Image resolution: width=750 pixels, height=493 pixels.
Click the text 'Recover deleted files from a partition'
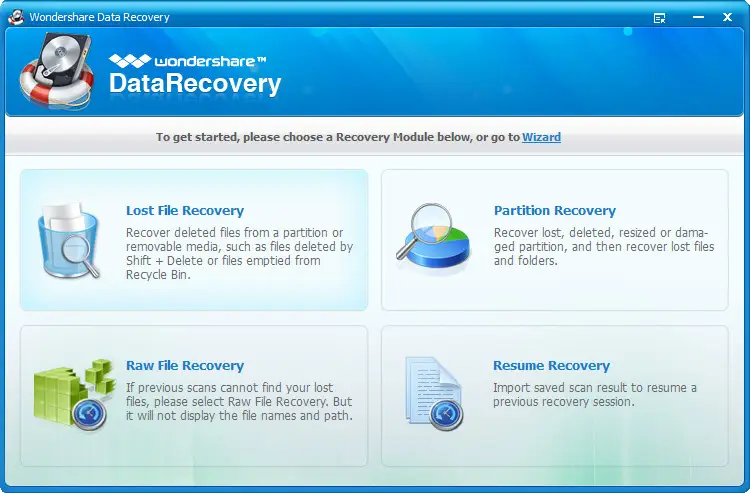click(234, 233)
